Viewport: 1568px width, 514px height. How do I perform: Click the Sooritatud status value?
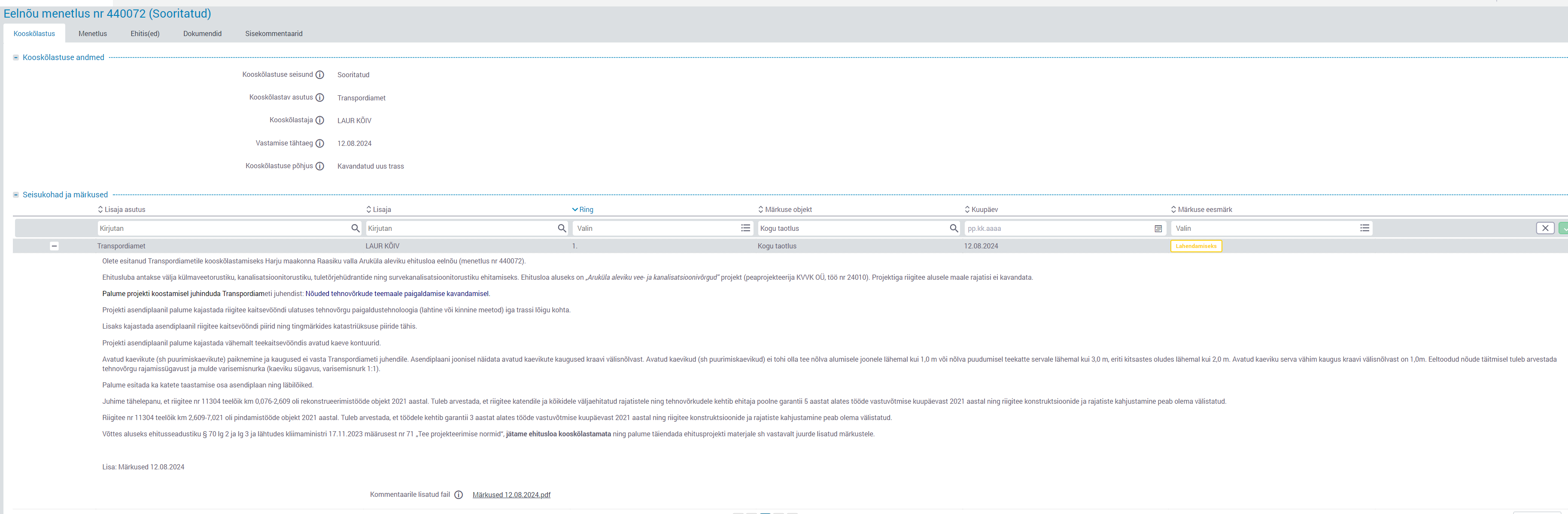coord(353,75)
